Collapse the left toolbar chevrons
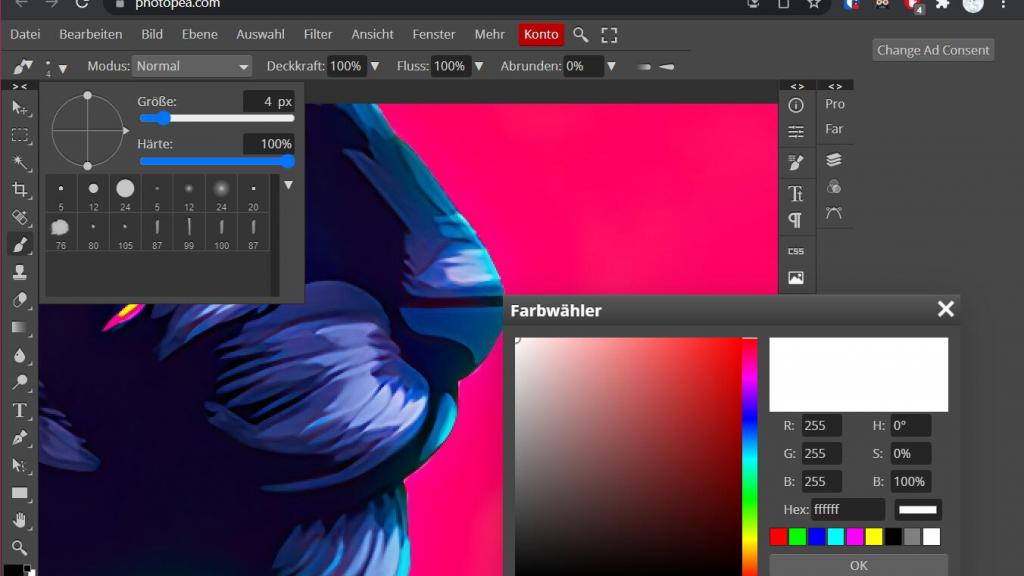 [x=20, y=86]
